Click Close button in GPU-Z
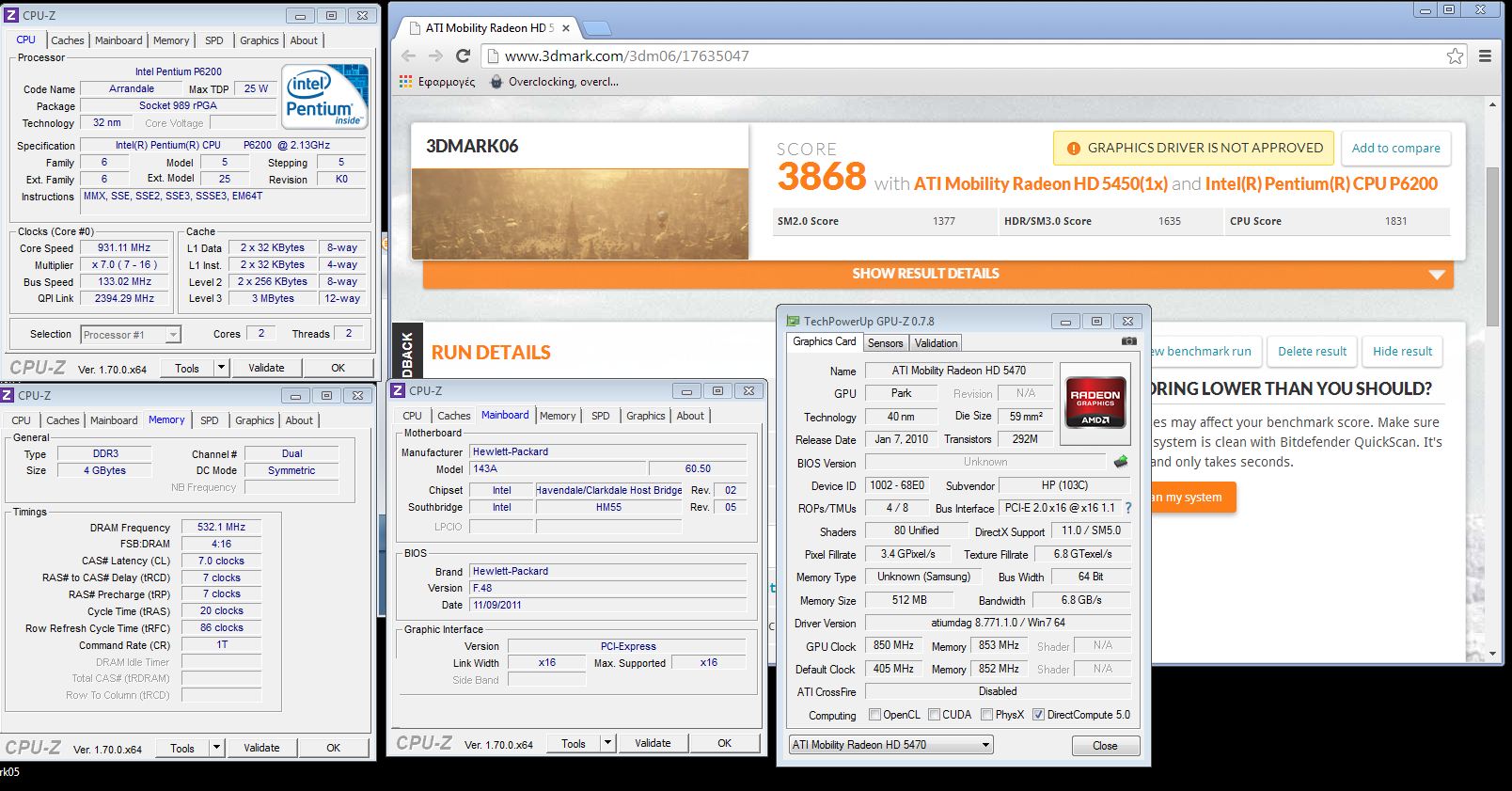The width and height of the screenshot is (1512, 791). [1105, 746]
